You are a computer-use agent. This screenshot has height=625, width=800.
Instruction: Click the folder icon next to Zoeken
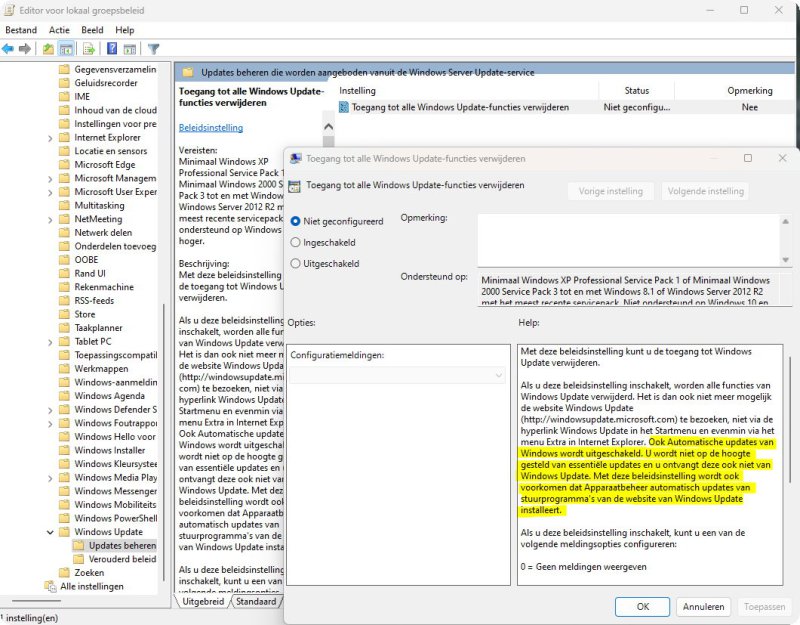tap(64, 572)
